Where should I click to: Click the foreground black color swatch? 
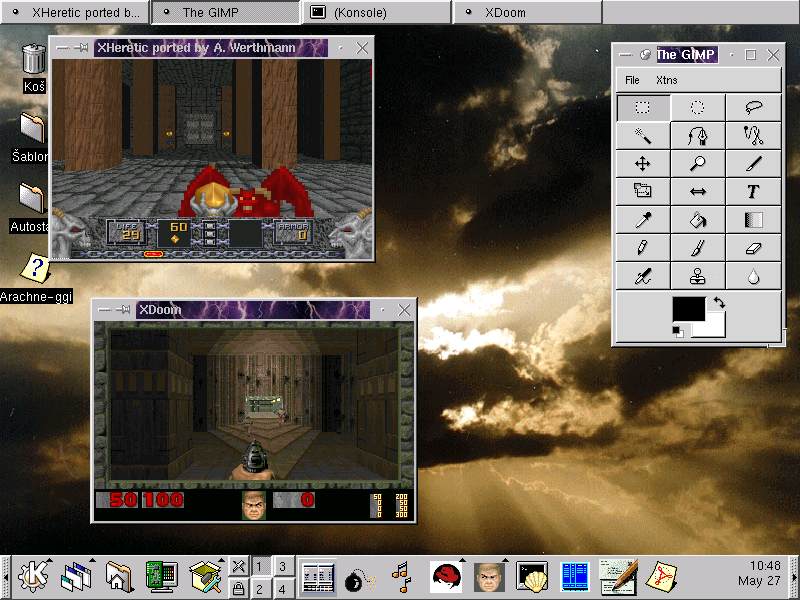[689, 309]
